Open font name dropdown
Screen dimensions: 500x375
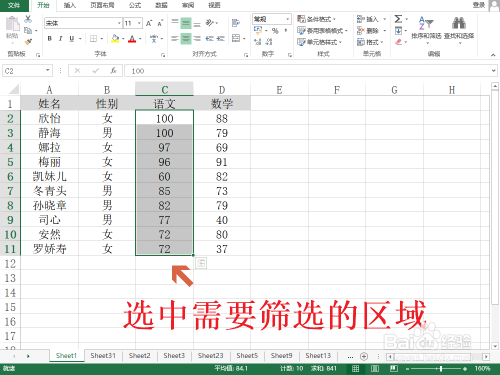(119, 23)
